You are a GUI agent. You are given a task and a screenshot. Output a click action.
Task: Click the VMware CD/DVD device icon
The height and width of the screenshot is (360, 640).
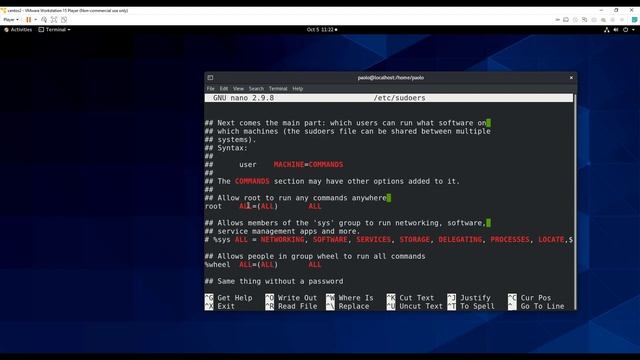[576, 20]
